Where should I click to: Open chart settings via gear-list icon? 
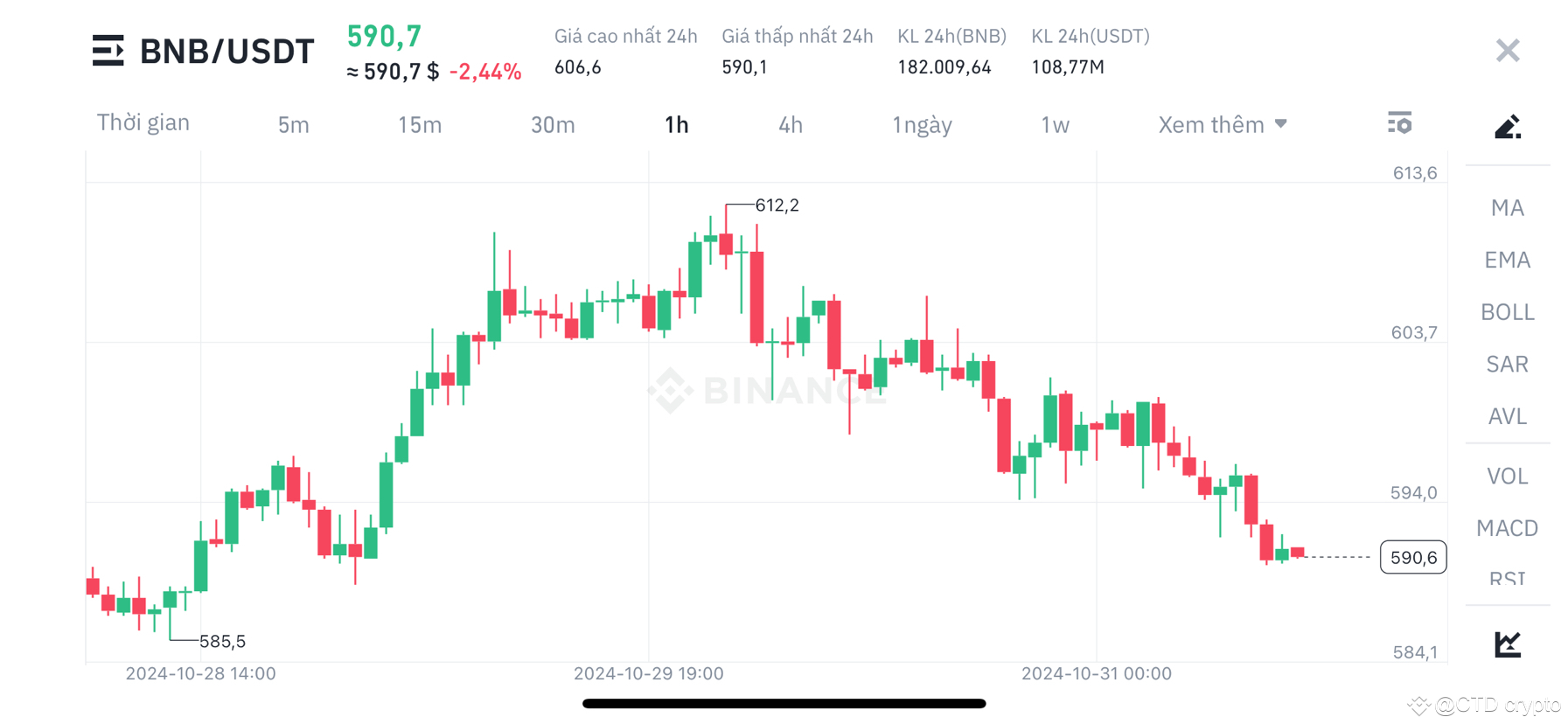[1400, 123]
